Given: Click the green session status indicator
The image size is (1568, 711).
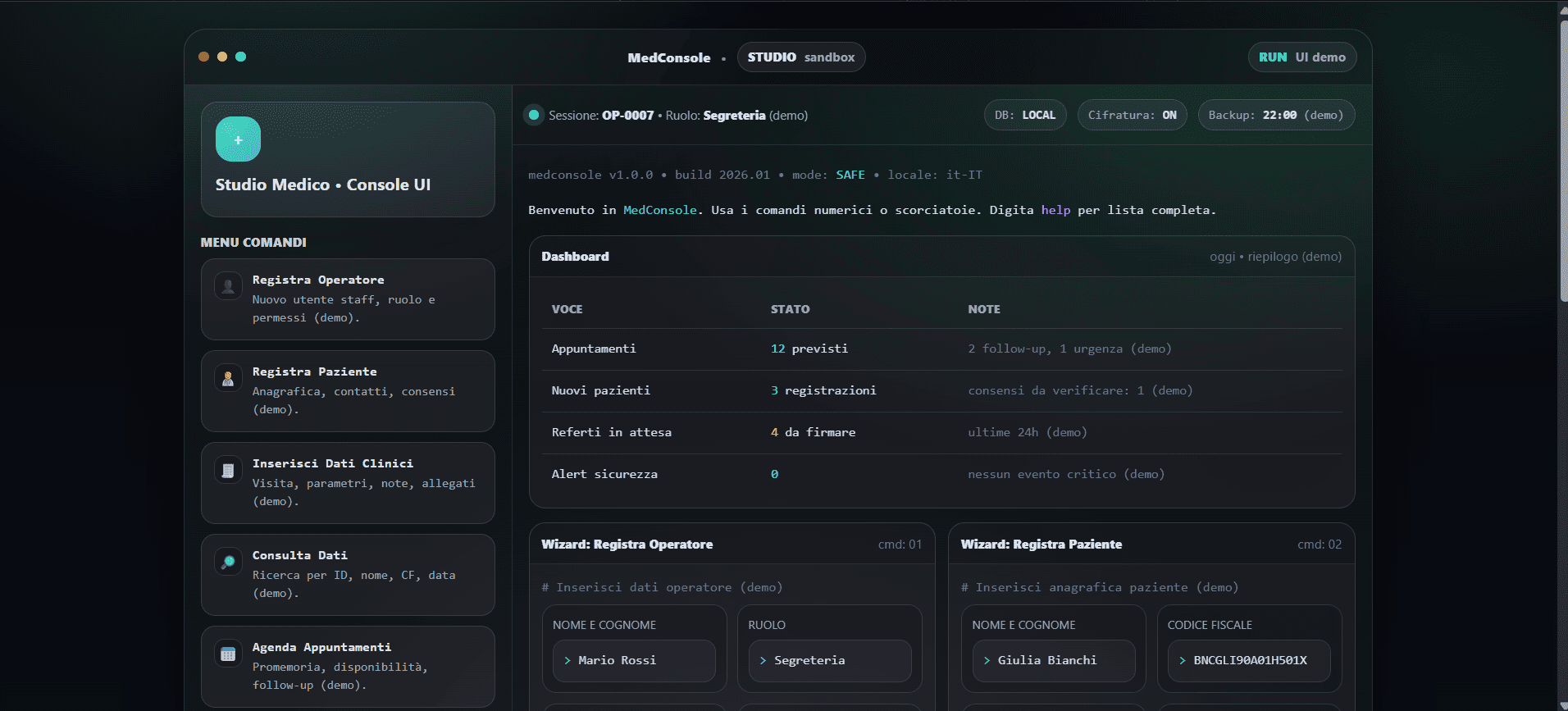Looking at the screenshot, I should pyautogui.click(x=534, y=116).
